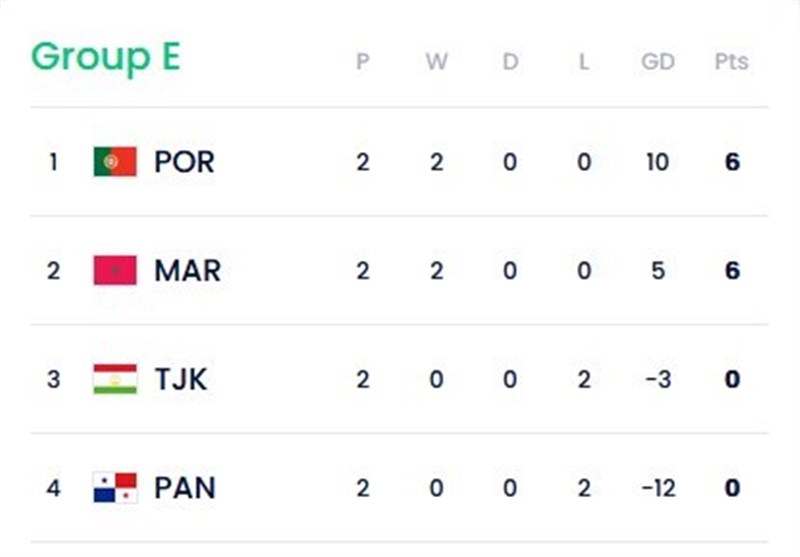Click the D column header
The height and width of the screenshot is (557, 800).
click(x=510, y=62)
